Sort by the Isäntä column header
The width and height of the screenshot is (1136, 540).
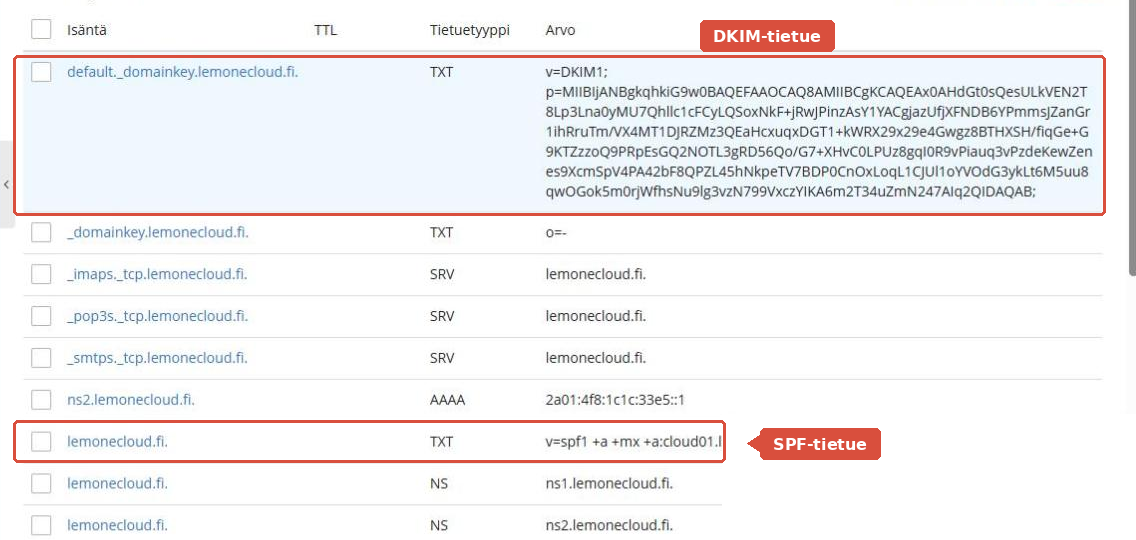[87, 30]
